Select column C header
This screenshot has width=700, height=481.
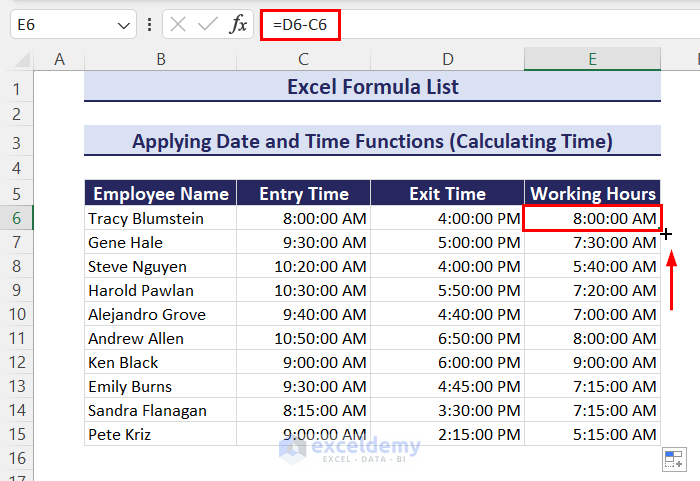[x=304, y=59]
